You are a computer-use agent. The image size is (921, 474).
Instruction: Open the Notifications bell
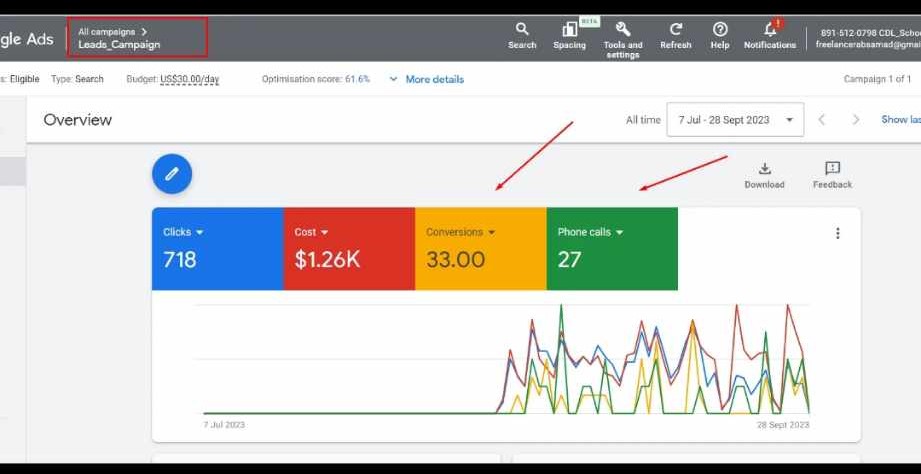pyautogui.click(x=770, y=30)
